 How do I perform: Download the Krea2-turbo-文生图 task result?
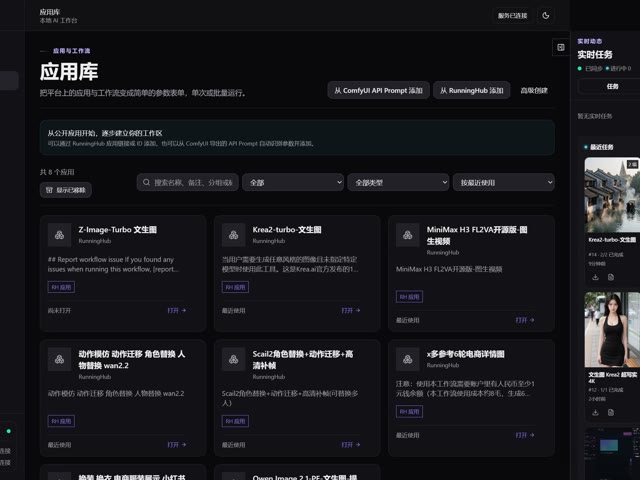[596, 278]
